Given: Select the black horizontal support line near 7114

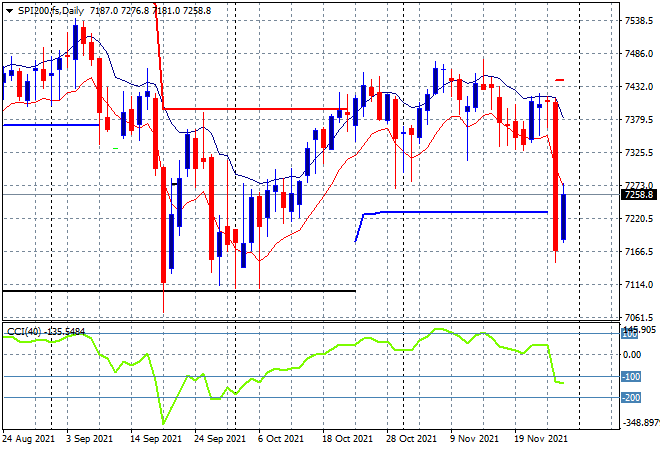Looking at the screenshot, I should 179,291.
